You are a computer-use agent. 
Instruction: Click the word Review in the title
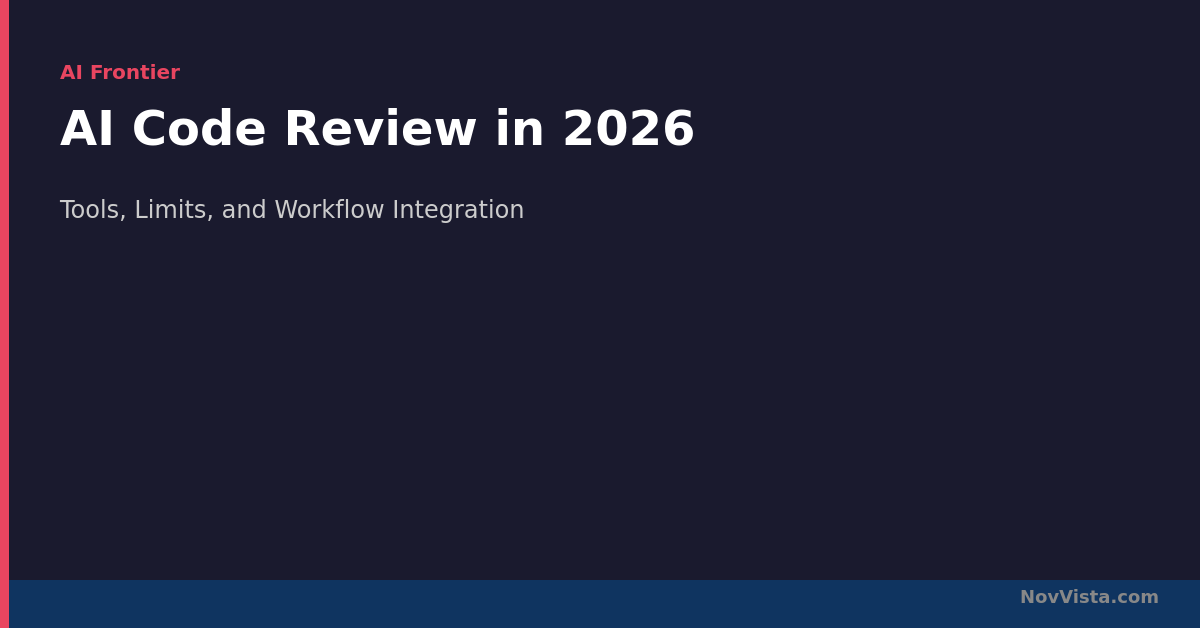[x=380, y=131]
